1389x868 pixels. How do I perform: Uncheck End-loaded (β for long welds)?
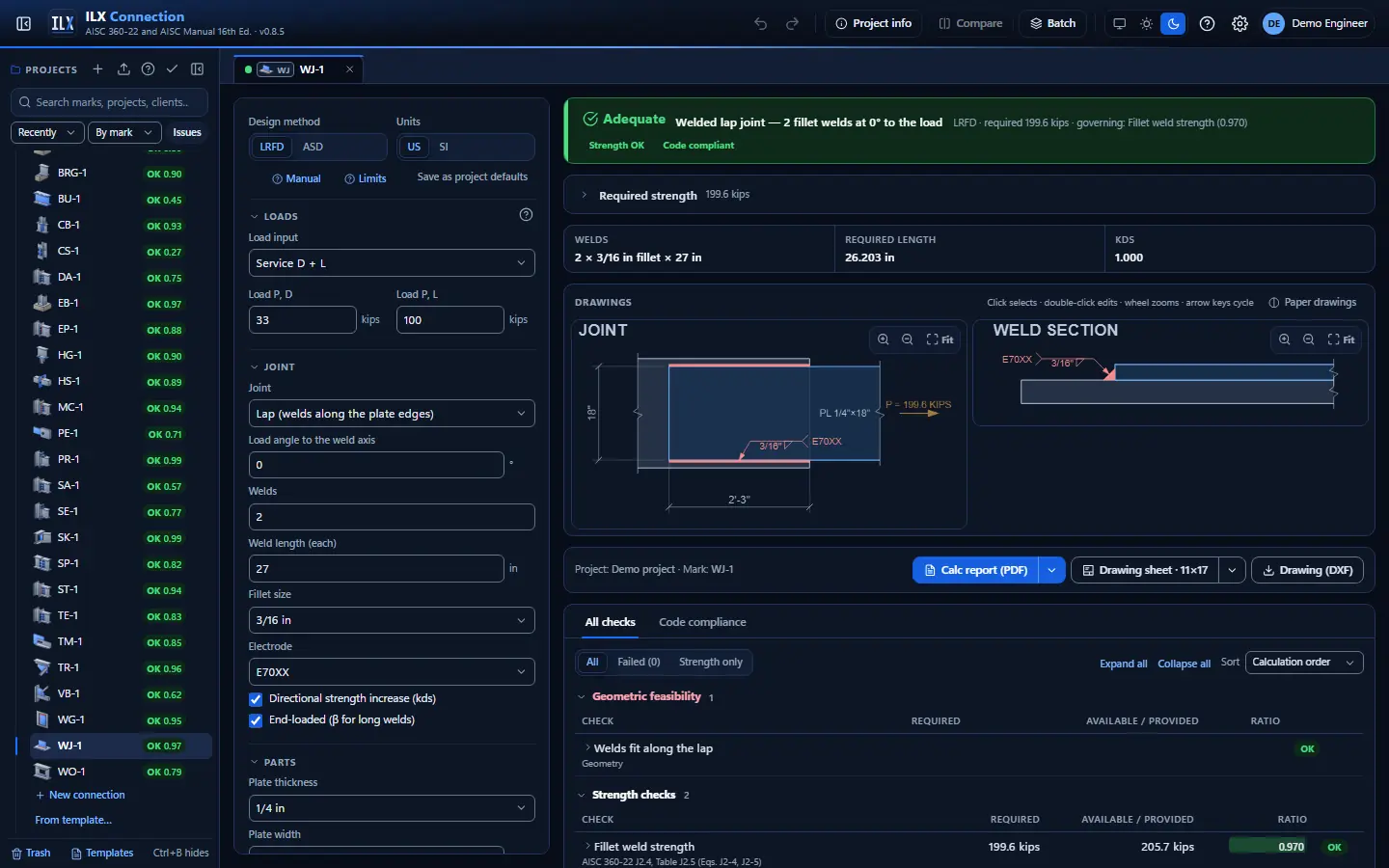[256, 720]
